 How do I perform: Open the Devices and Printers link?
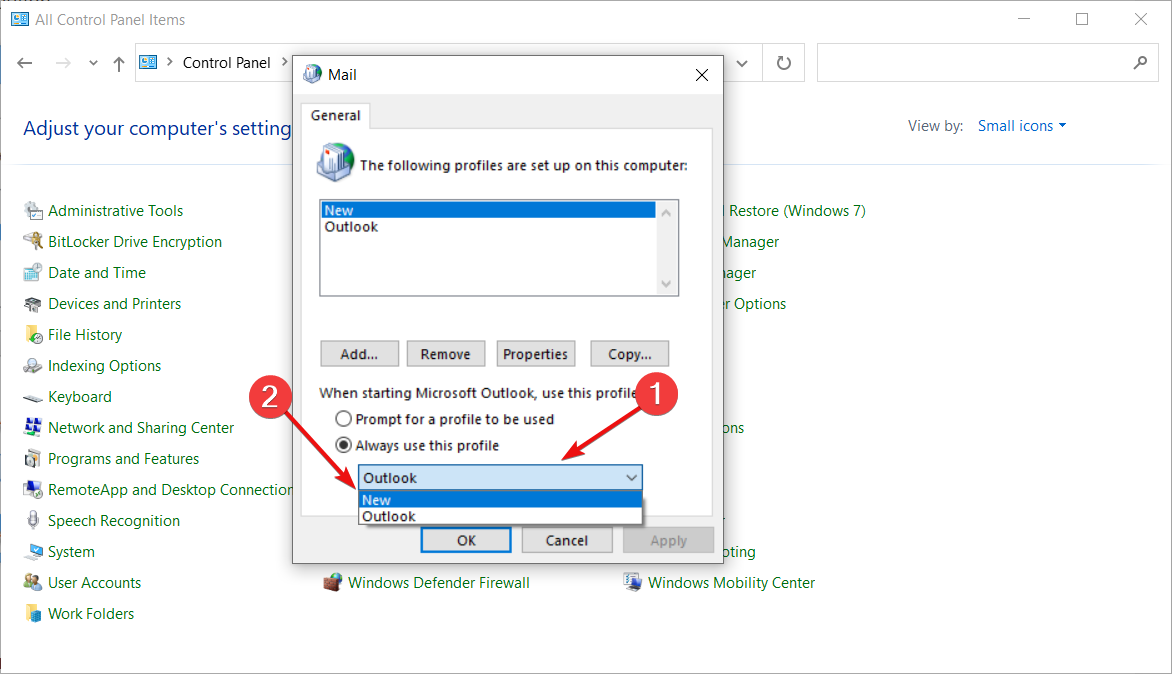(x=114, y=304)
